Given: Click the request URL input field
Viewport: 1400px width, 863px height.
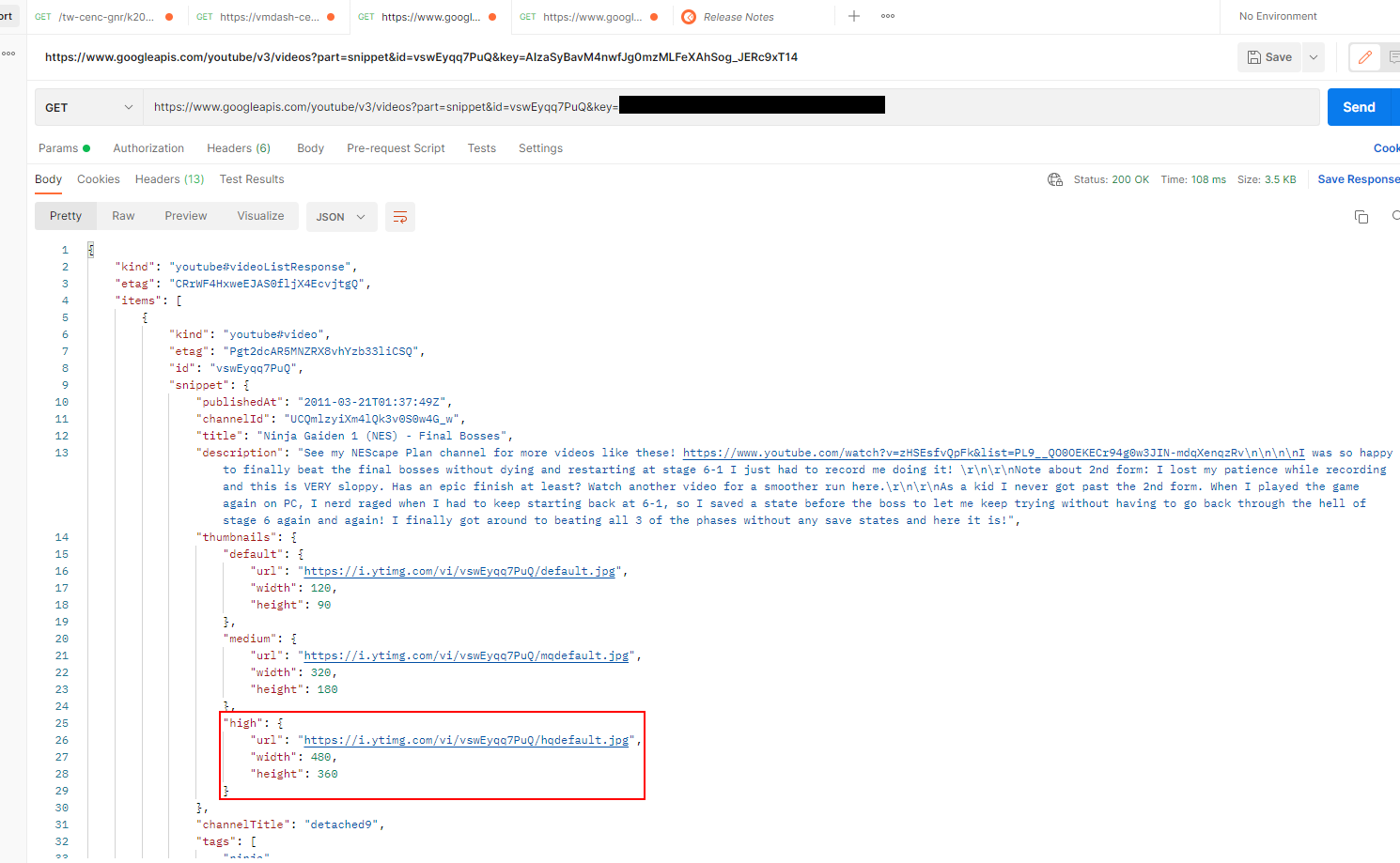Looking at the screenshot, I should 731,107.
